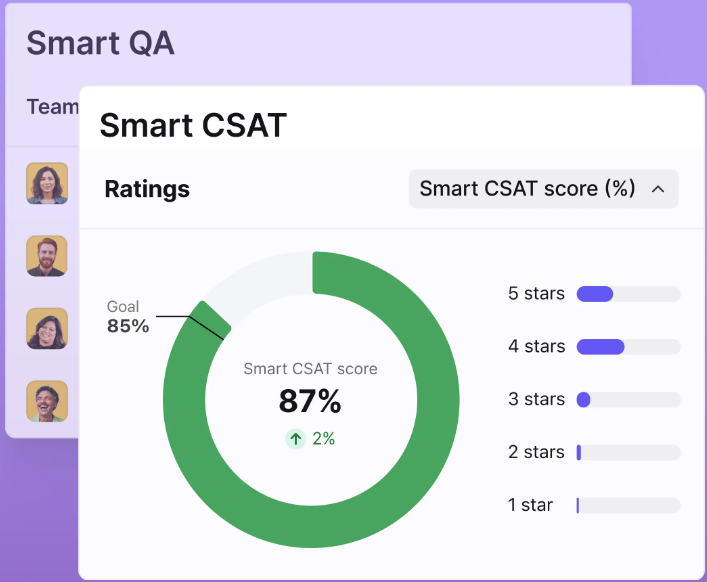The image size is (707, 582).
Task: Select the third avatar of the smiling woman
Action: (47, 329)
